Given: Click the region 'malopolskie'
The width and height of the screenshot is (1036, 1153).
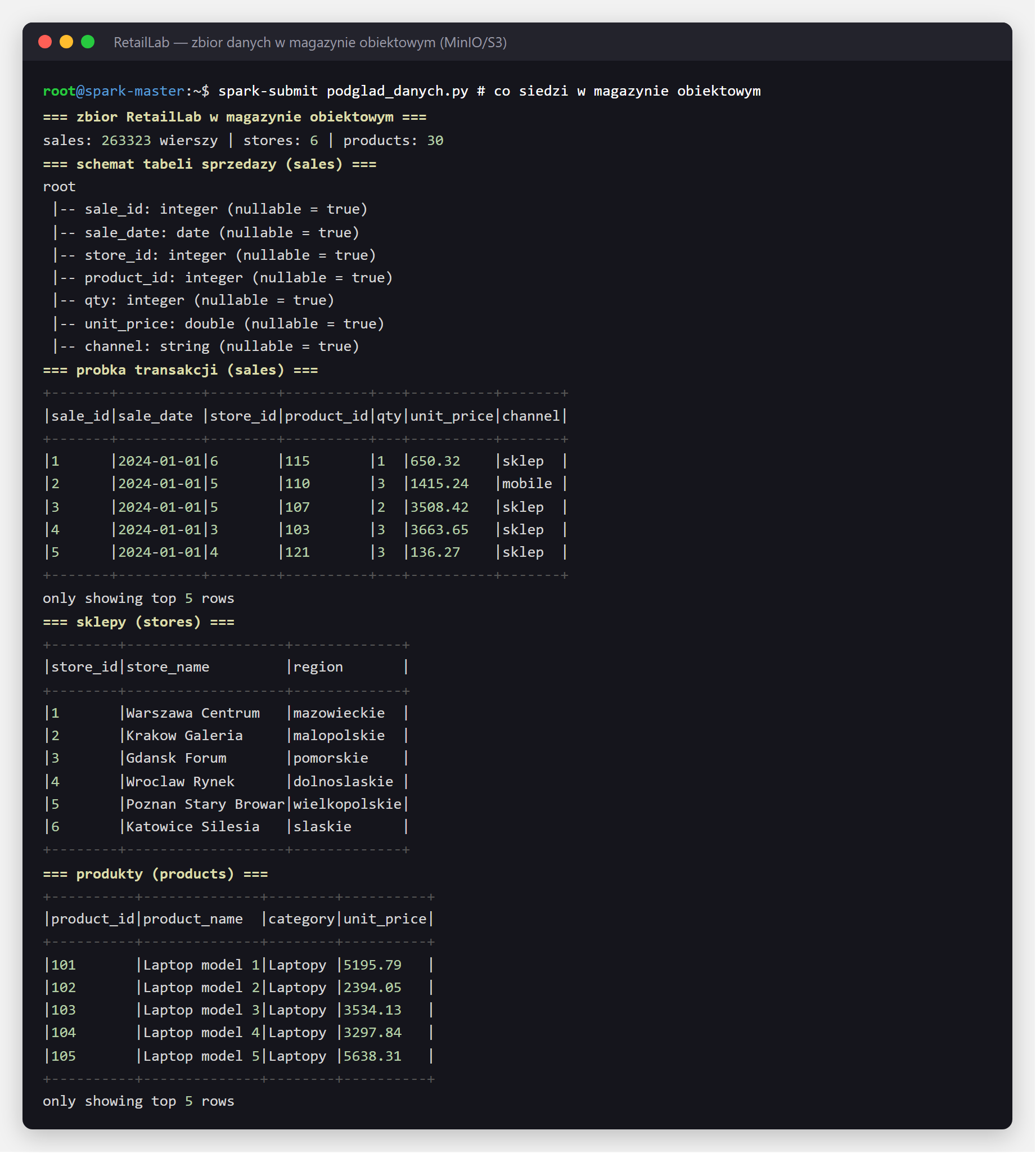Looking at the screenshot, I should (339, 736).
